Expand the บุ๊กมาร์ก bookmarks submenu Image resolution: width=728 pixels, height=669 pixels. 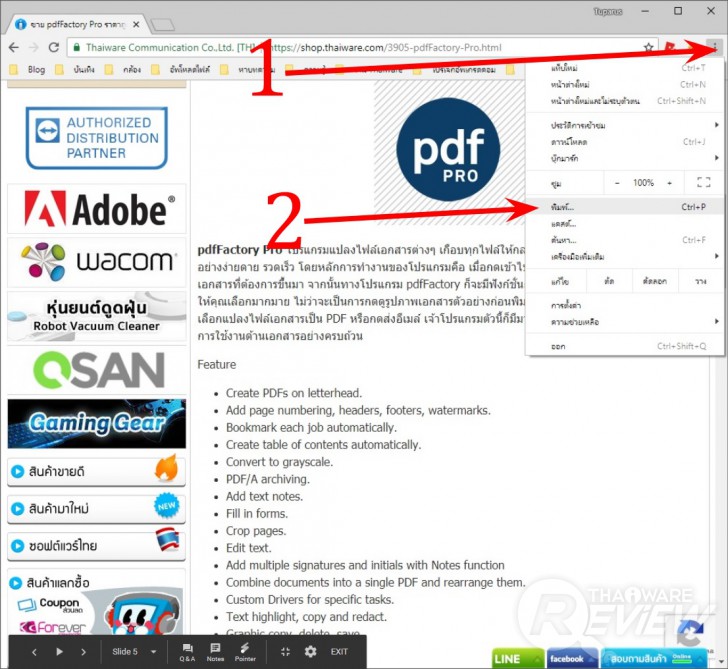coord(625,158)
